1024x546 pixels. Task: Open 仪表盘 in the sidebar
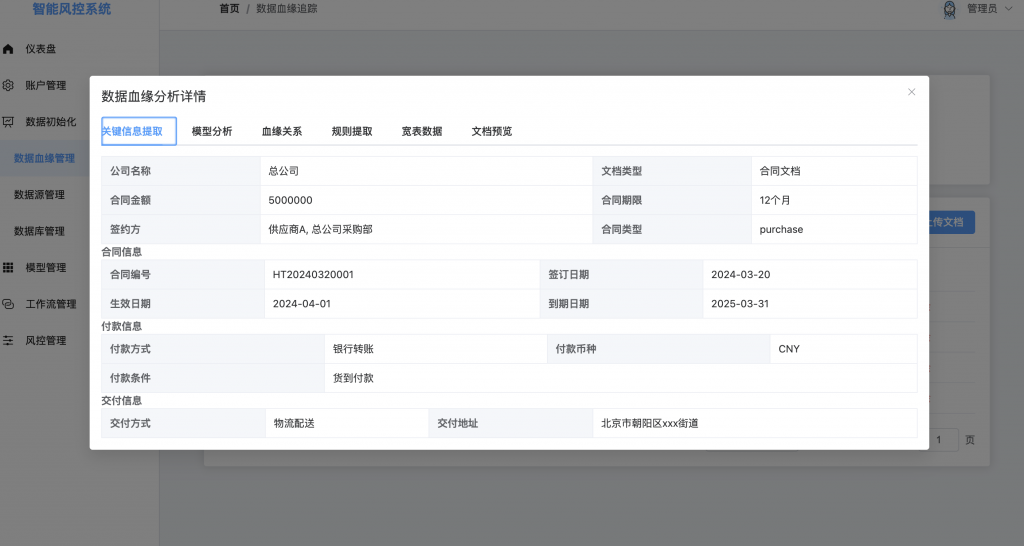(40, 49)
